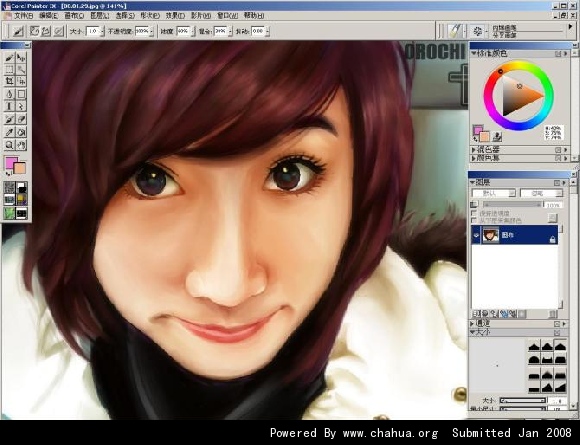Open the 帮助 Help menu
Screen dimensions: 580x445
click(254, 16)
